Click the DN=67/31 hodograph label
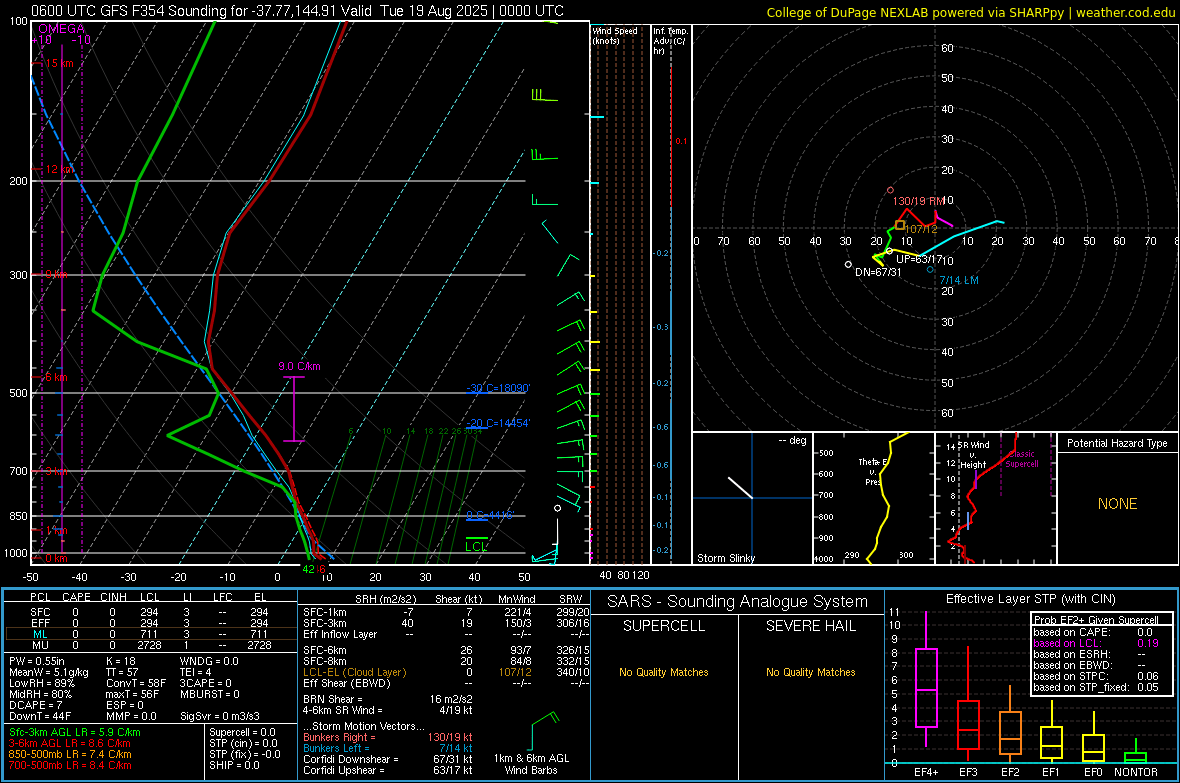The width and height of the screenshot is (1180, 783). (878, 273)
